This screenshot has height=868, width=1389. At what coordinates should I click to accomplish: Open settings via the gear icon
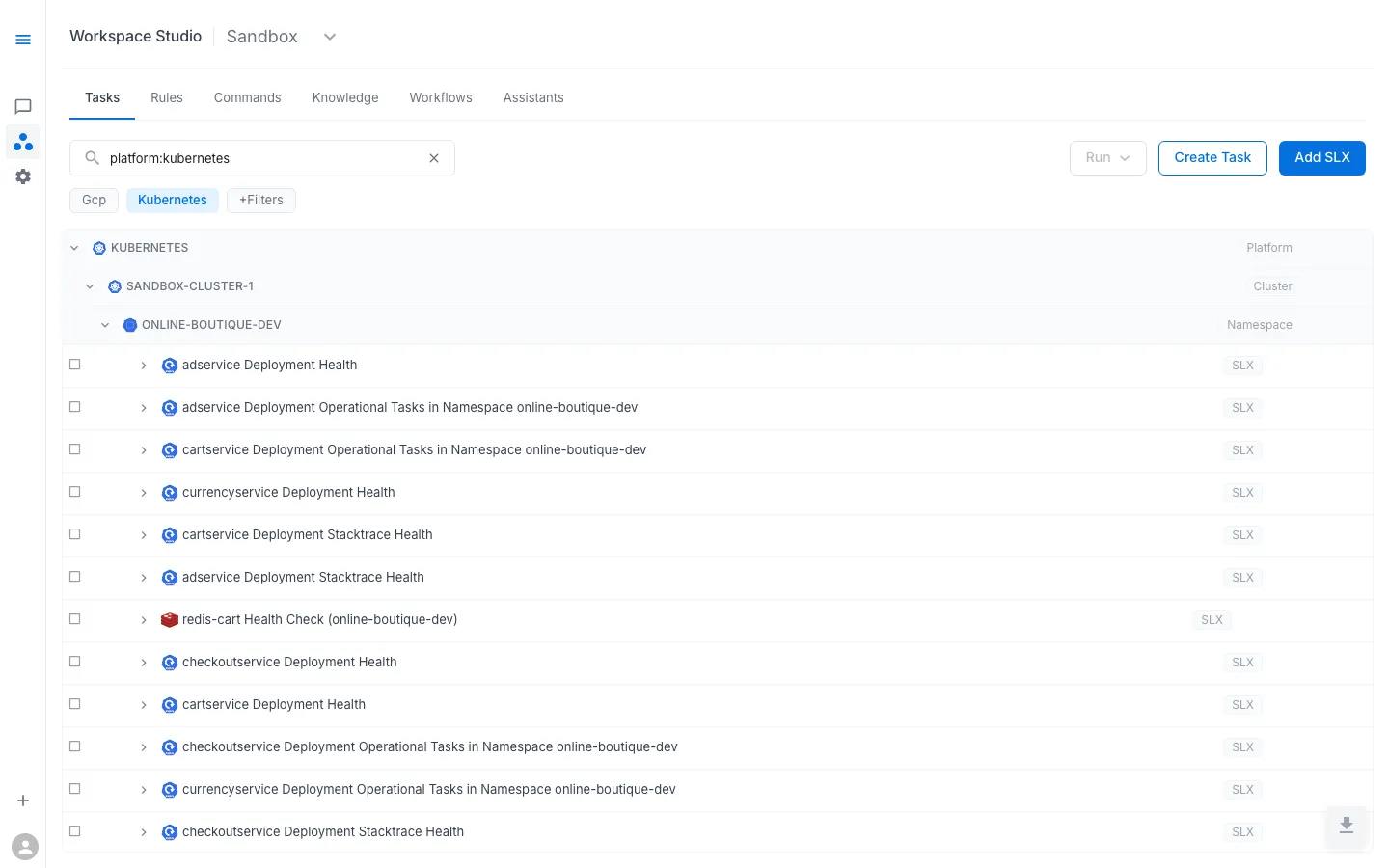(23, 176)
